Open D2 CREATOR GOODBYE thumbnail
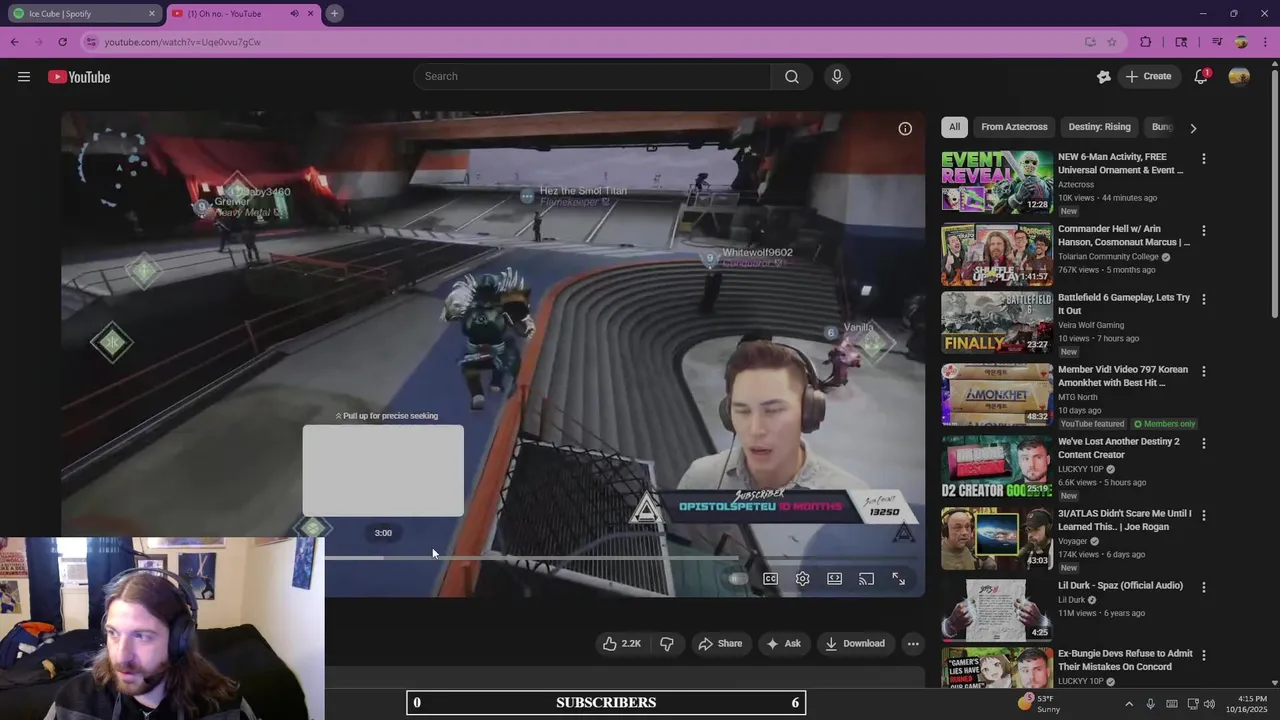The height and width of the screenshot is (720, 1280). click(997, 466)
